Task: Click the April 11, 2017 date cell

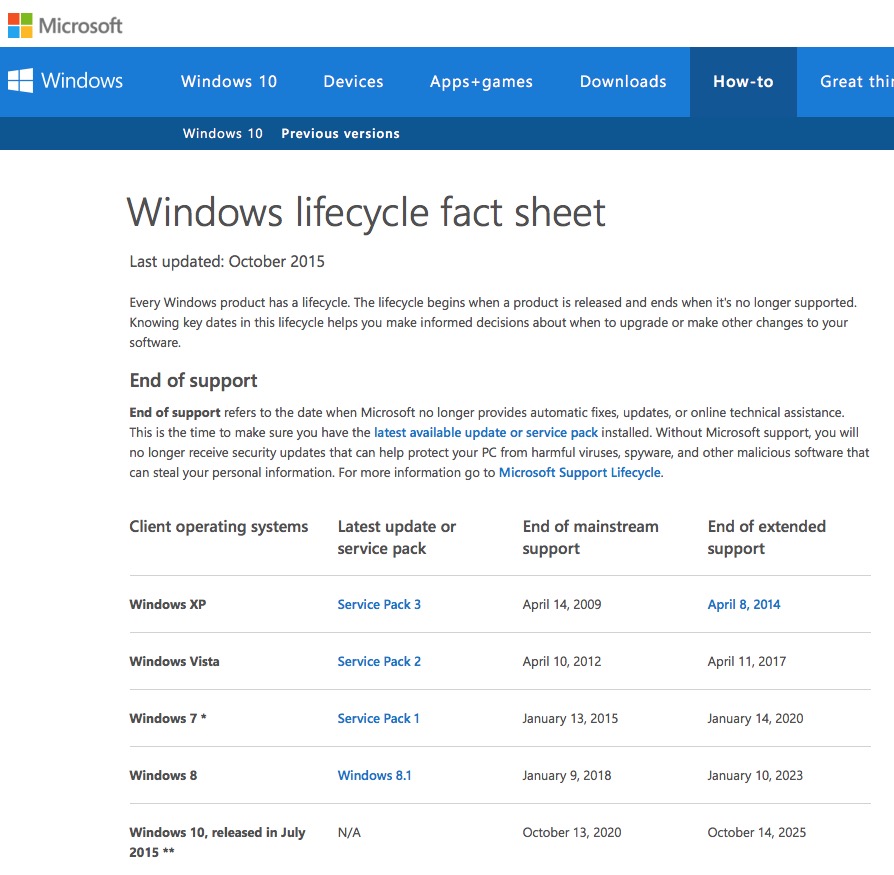Action: (x=746, y=661)
